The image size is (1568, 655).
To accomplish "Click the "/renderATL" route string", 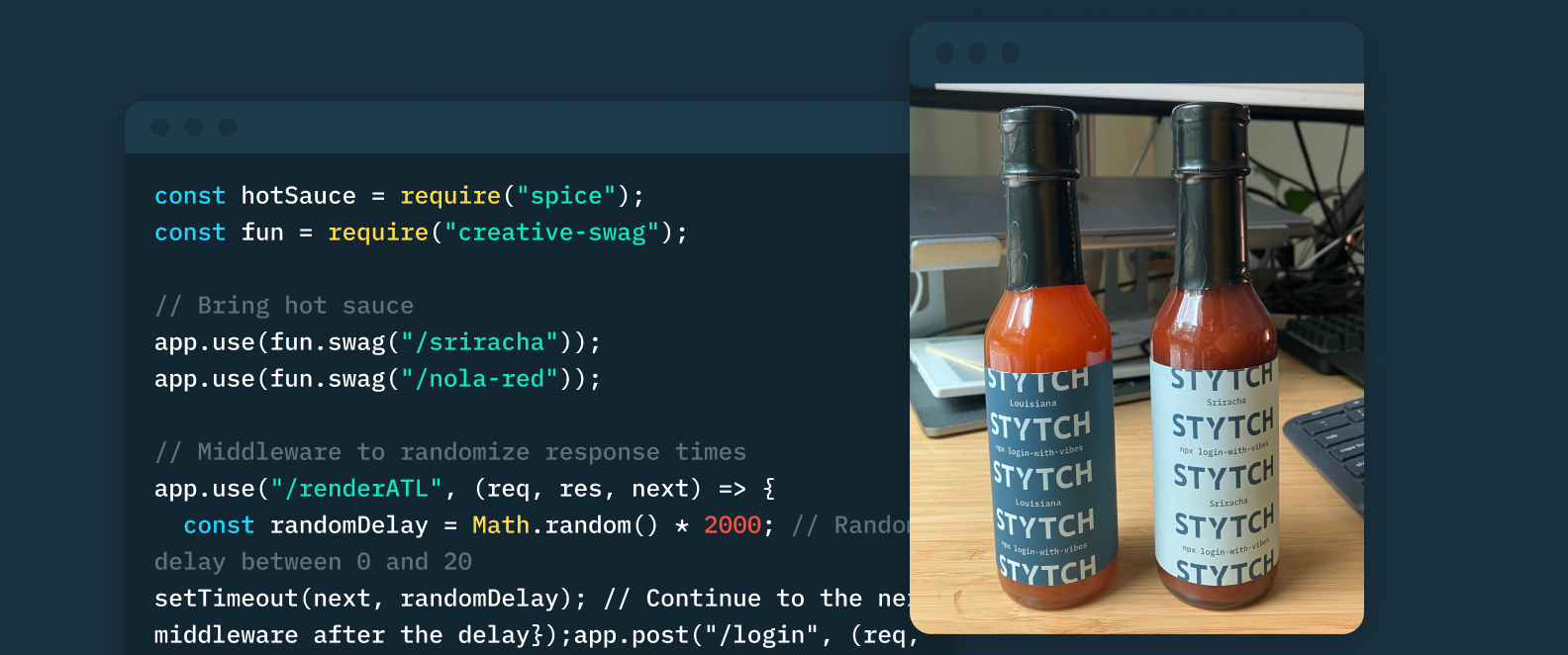I will 356,489.
